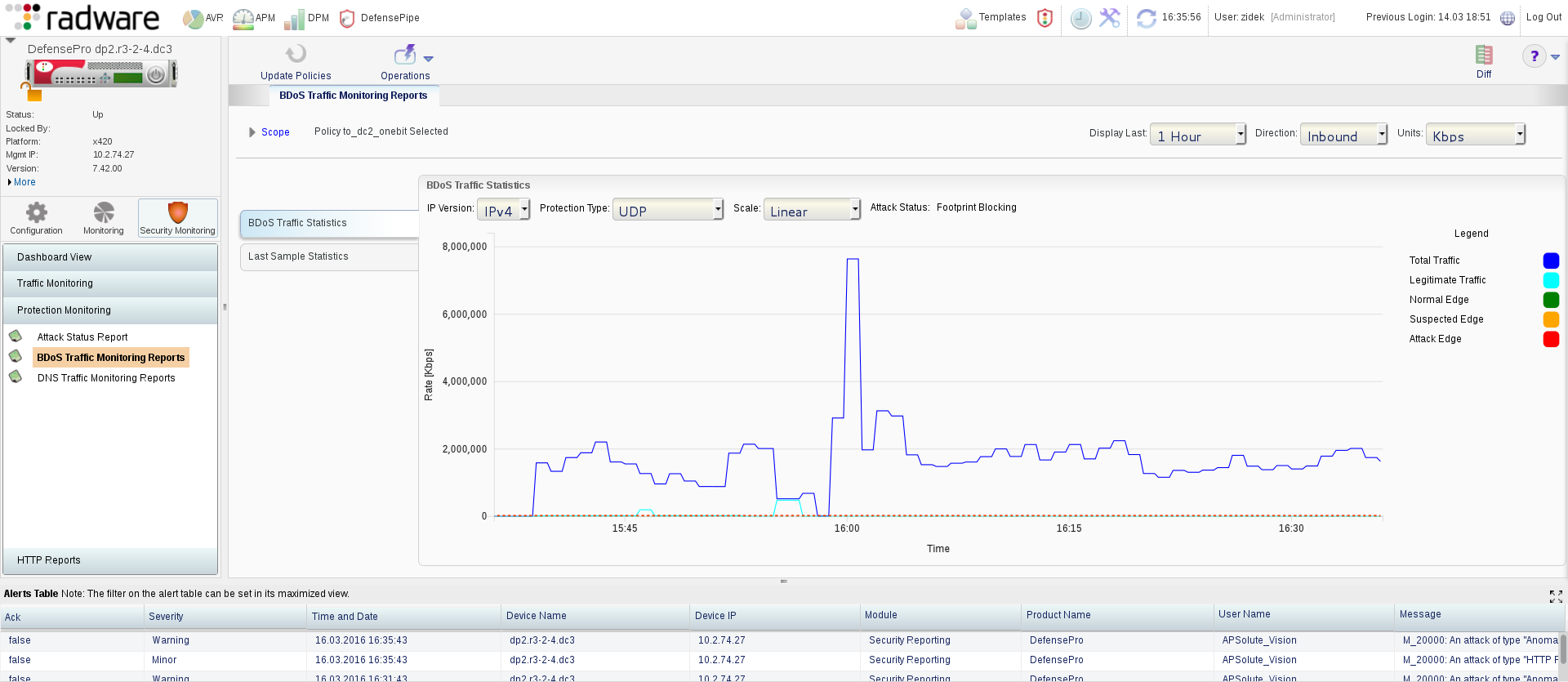Open the clock scheduler icon
Viewport: 1568px width, 682px height.
[x=1080, y=19]
